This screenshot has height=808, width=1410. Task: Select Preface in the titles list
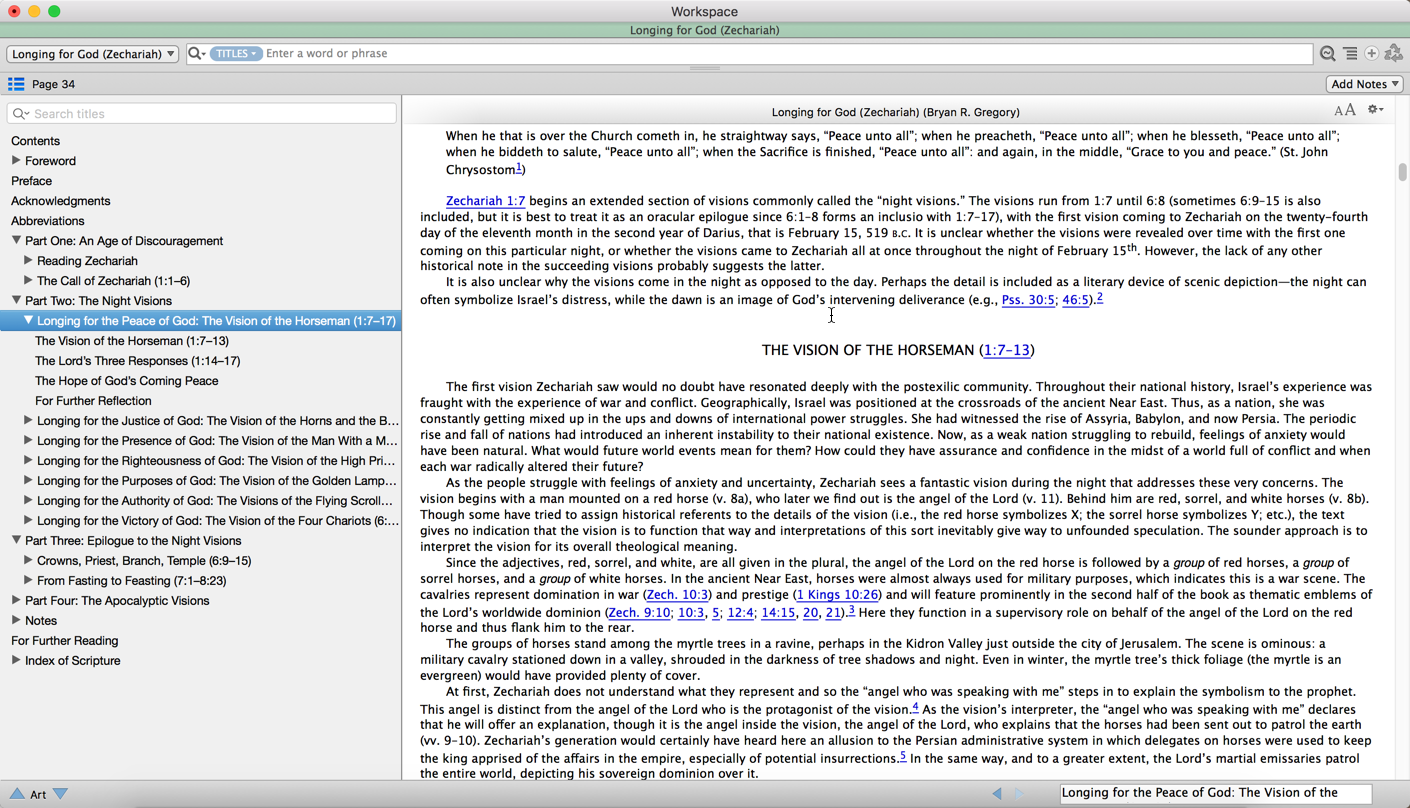pos(31,181)
